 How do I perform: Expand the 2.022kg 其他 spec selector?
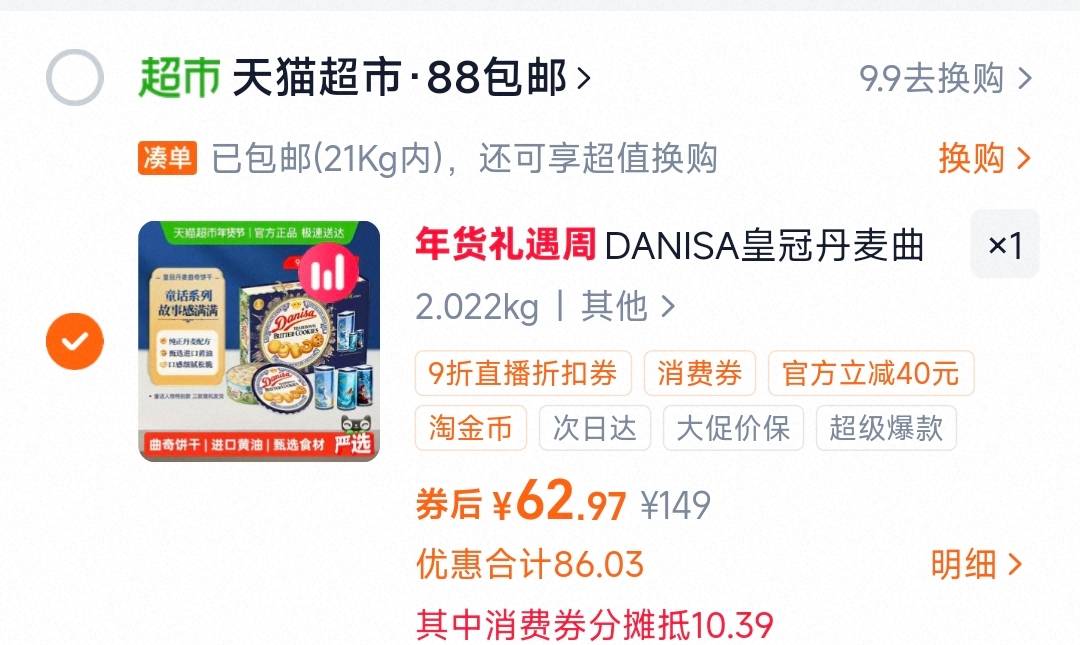click(x=546, y=307)
